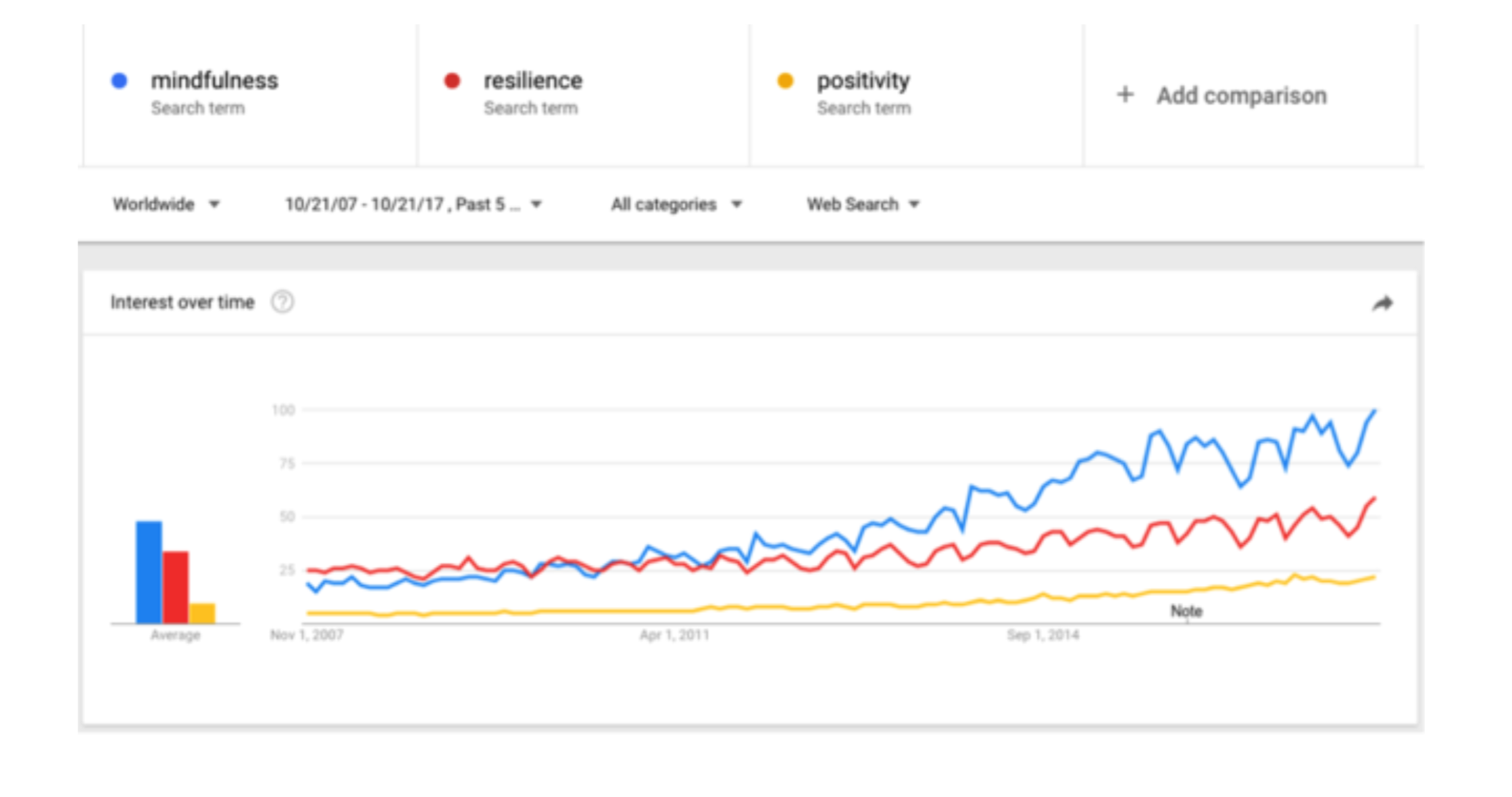Open the All categories dropdown
The height and width of the screenshot is (797, 1512).
click(676, 205)
